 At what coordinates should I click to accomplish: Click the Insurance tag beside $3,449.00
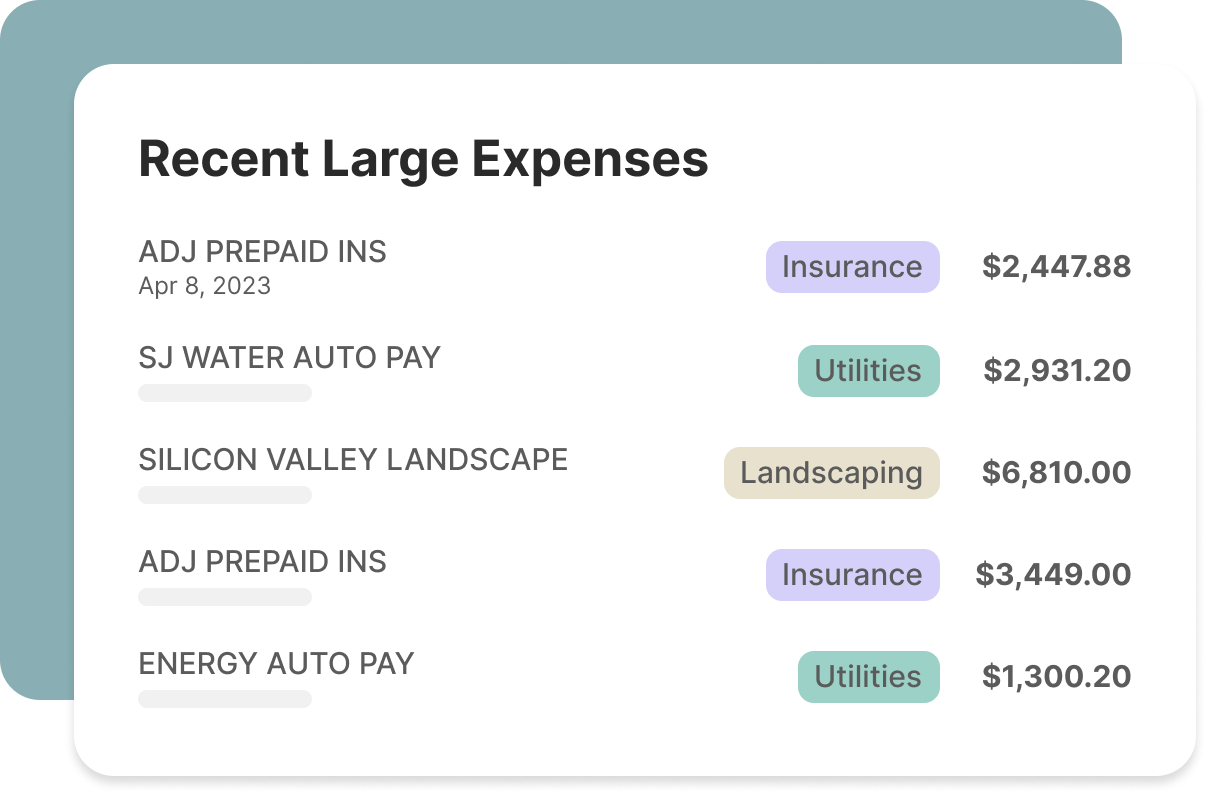pyautogui.click(x=852, y=575)
